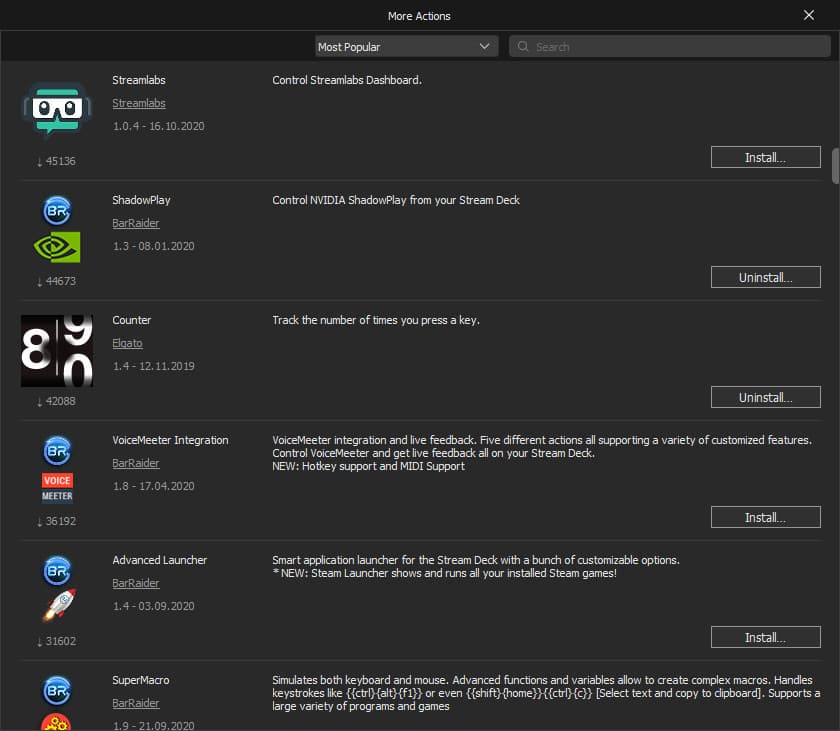Click the Advanced Launcher rocket icon
Image resolution: width=840 pixels, height=731 pixels.
click(x=59, y=605)
